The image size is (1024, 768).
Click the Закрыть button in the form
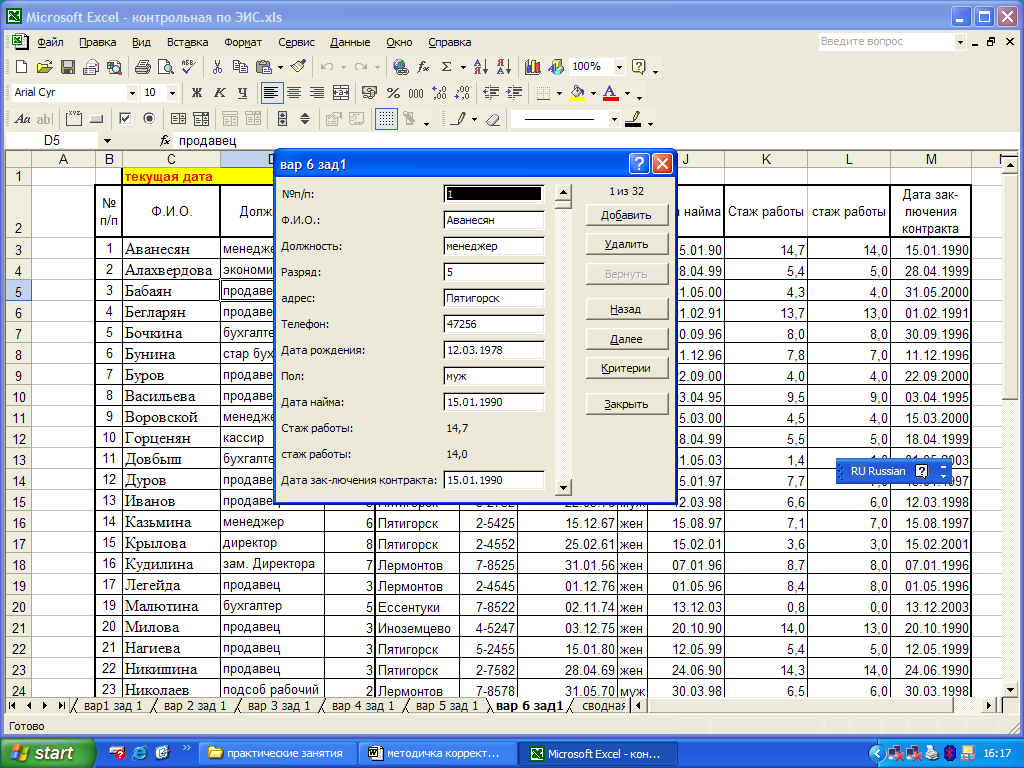click(626, 404)
